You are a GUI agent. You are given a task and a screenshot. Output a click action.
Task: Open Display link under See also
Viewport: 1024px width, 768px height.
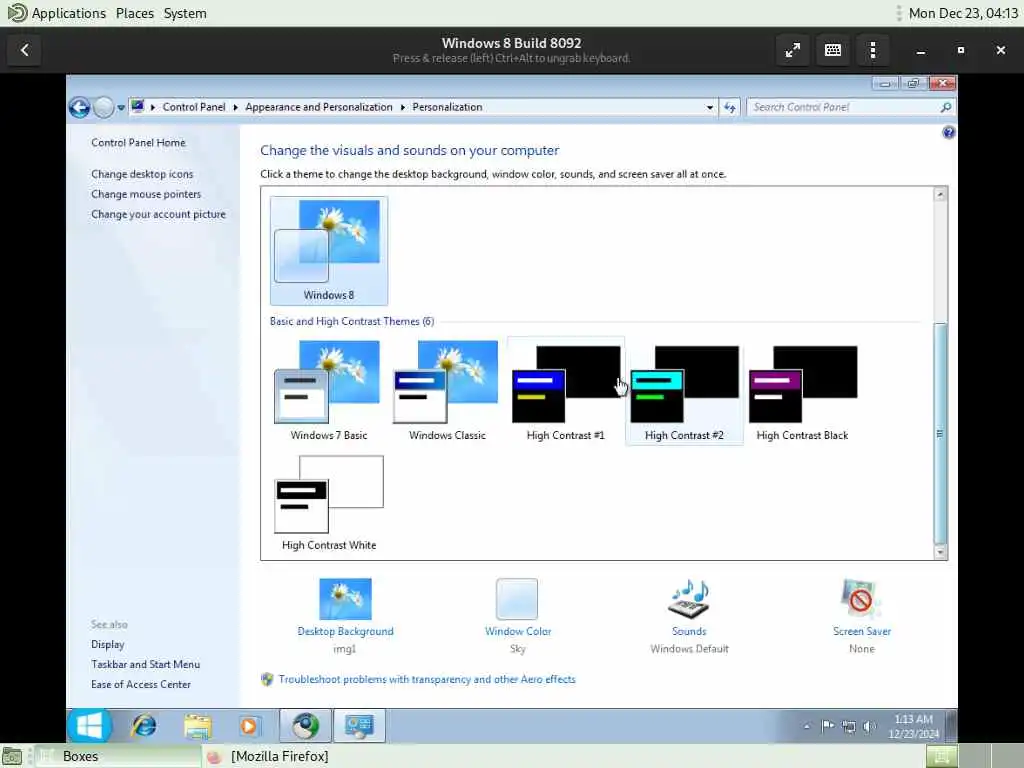[x=108, y=645]
